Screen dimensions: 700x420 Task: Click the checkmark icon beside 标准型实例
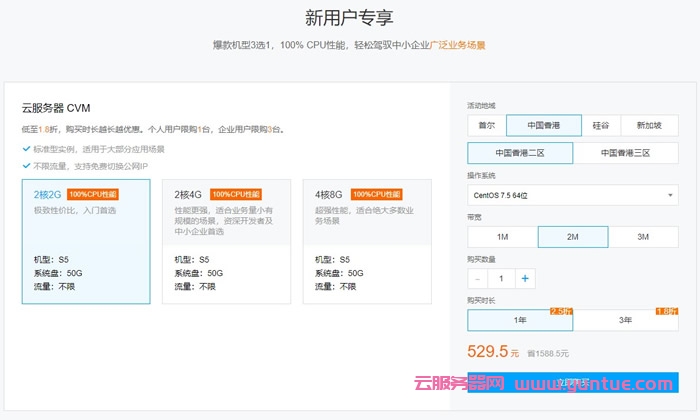[26, 149]
